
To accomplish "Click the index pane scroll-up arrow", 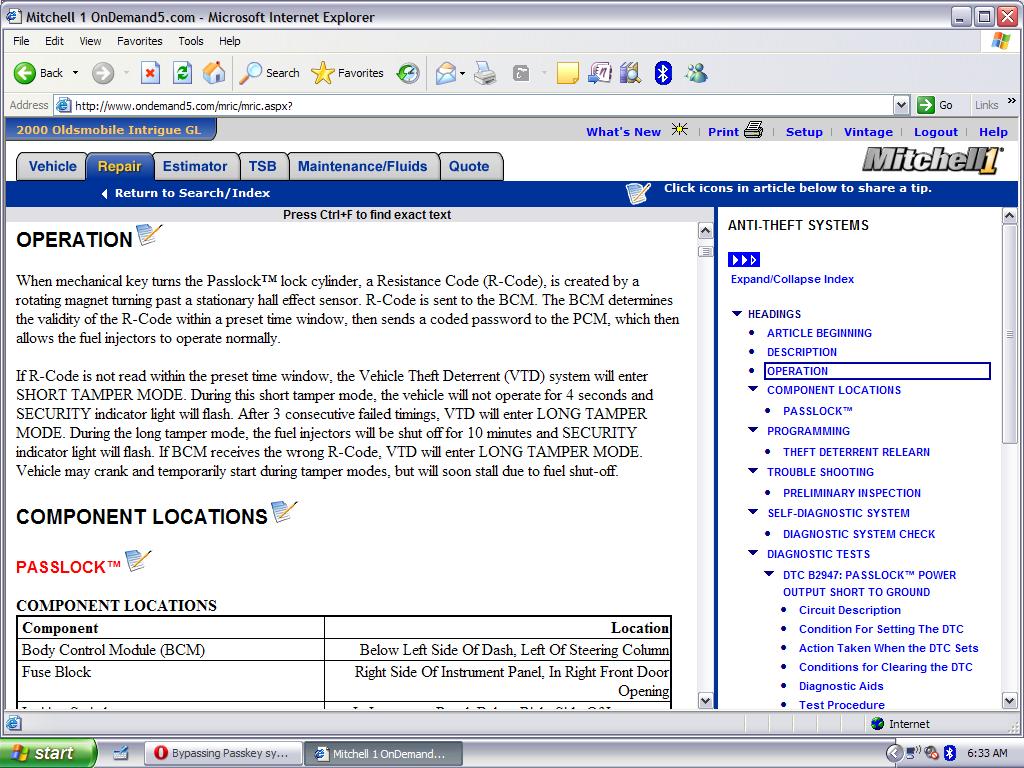I will point(1009,216).
